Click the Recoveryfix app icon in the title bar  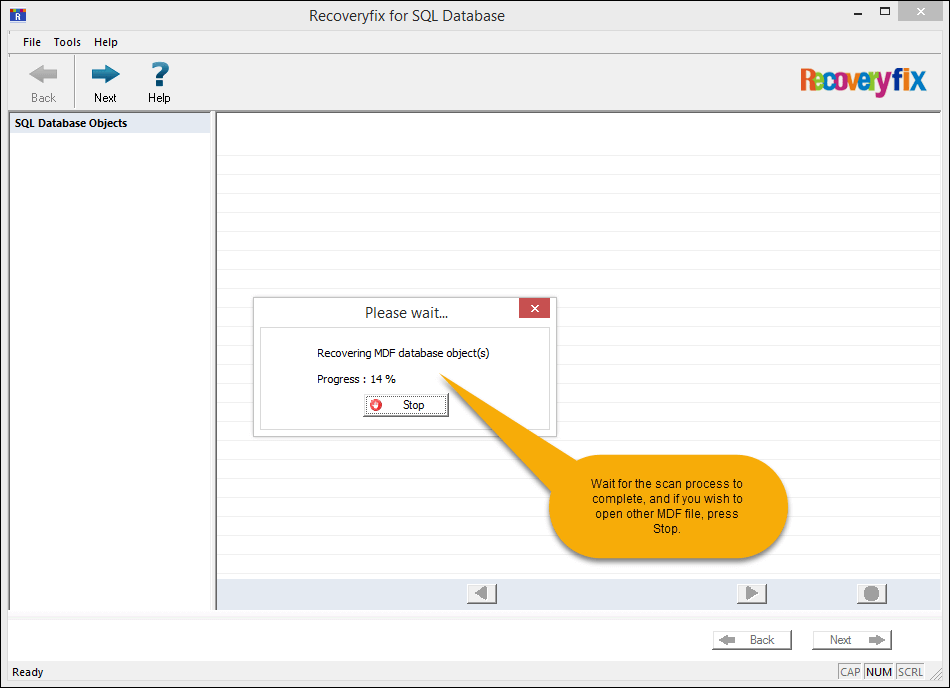(x=18, y=15)
